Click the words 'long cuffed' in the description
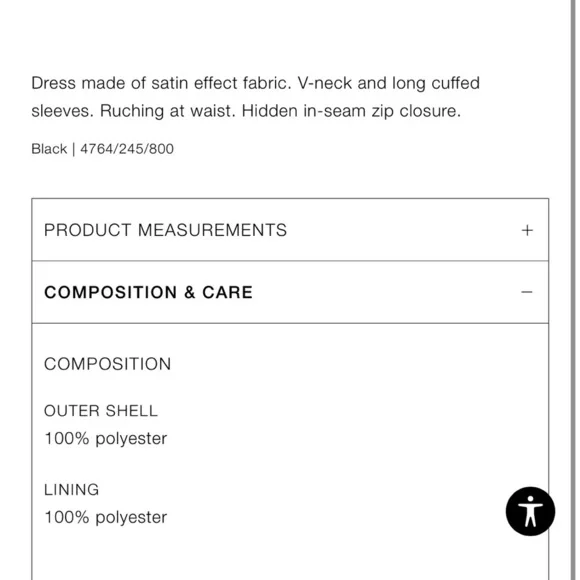The width and height of the screenshot is (580, 580). pyautogui.click(x=436, y=83)
